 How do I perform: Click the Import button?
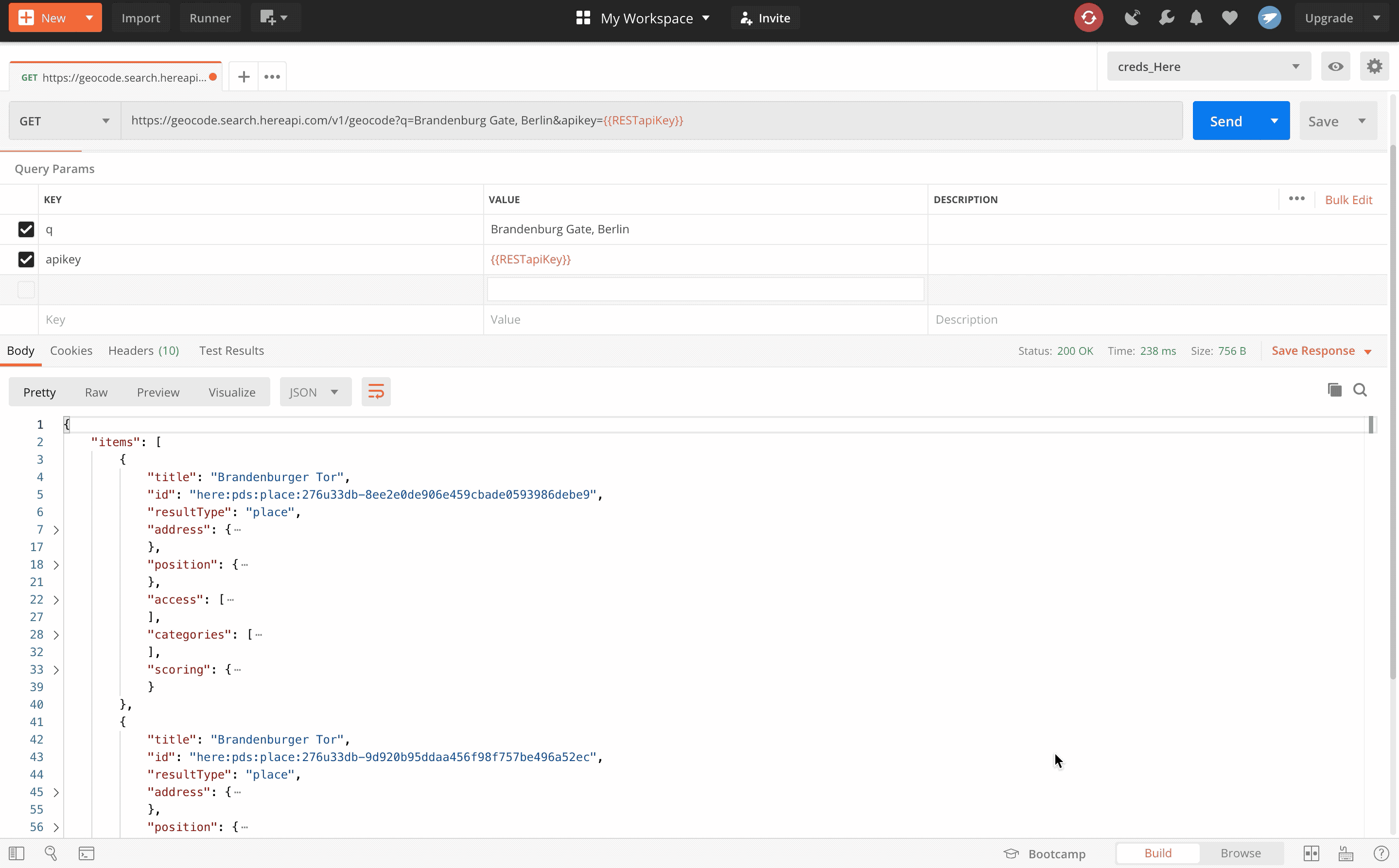(x=140, y=18)
